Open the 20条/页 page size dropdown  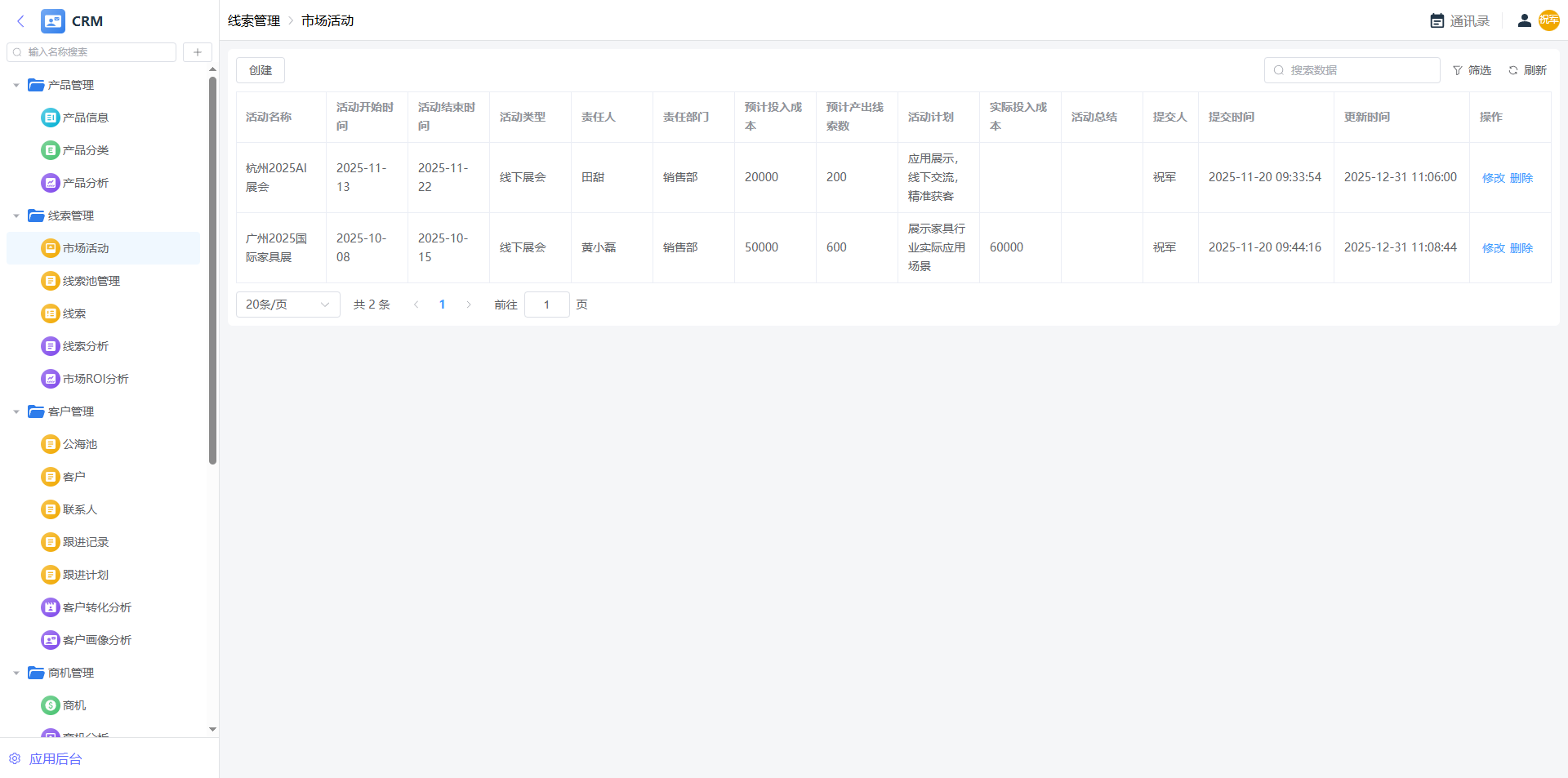click(287, 305)
